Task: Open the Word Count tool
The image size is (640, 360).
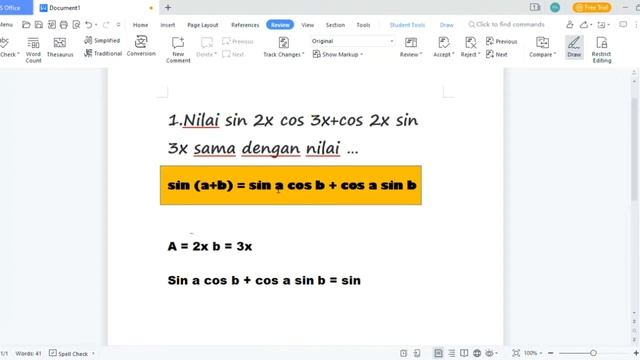Action: tap(33, 49)
